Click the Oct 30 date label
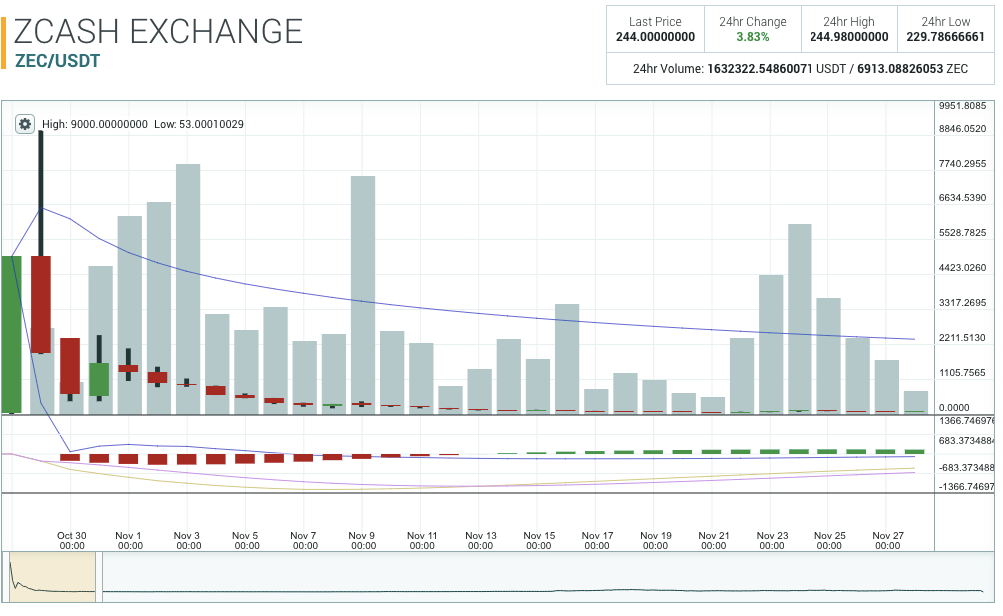 point(72,541)
